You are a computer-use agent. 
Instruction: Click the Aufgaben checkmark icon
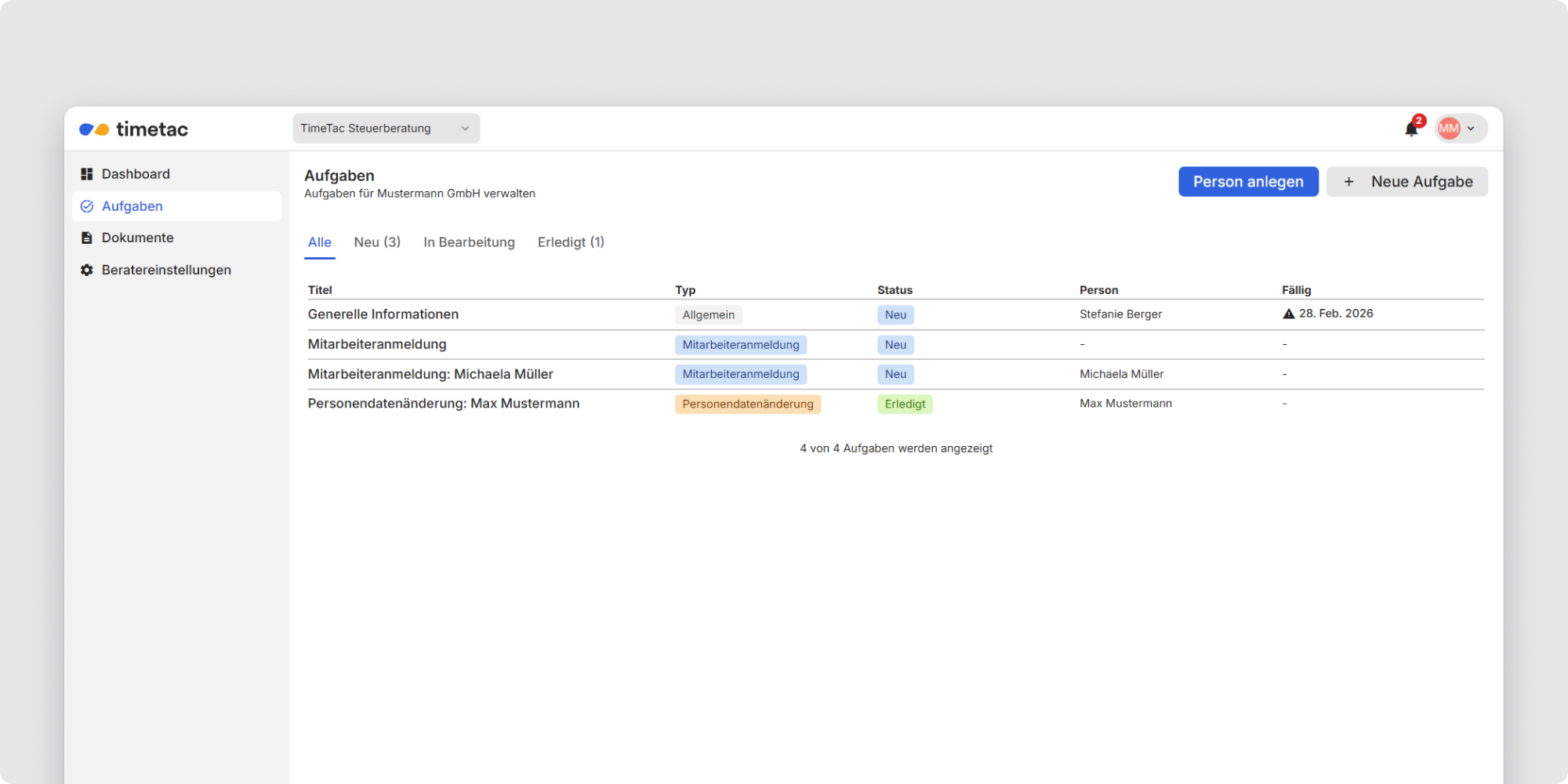(87, 206)
